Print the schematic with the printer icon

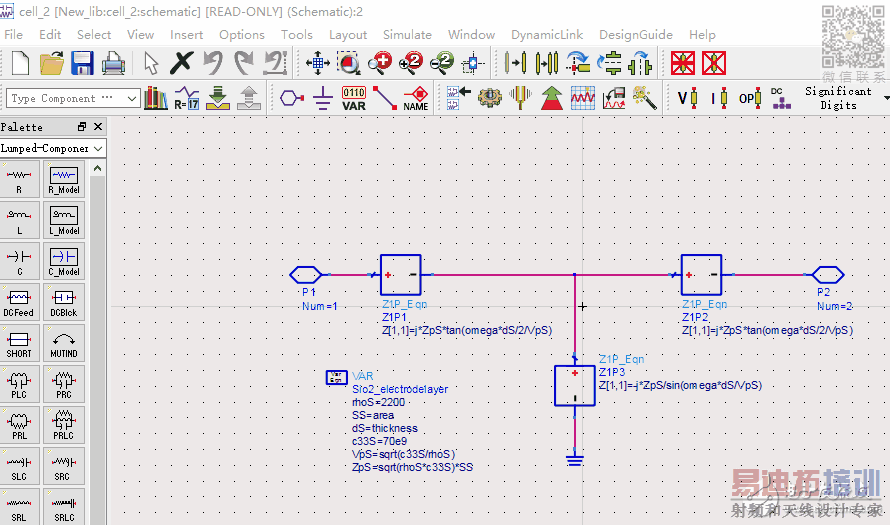[114, 63]
